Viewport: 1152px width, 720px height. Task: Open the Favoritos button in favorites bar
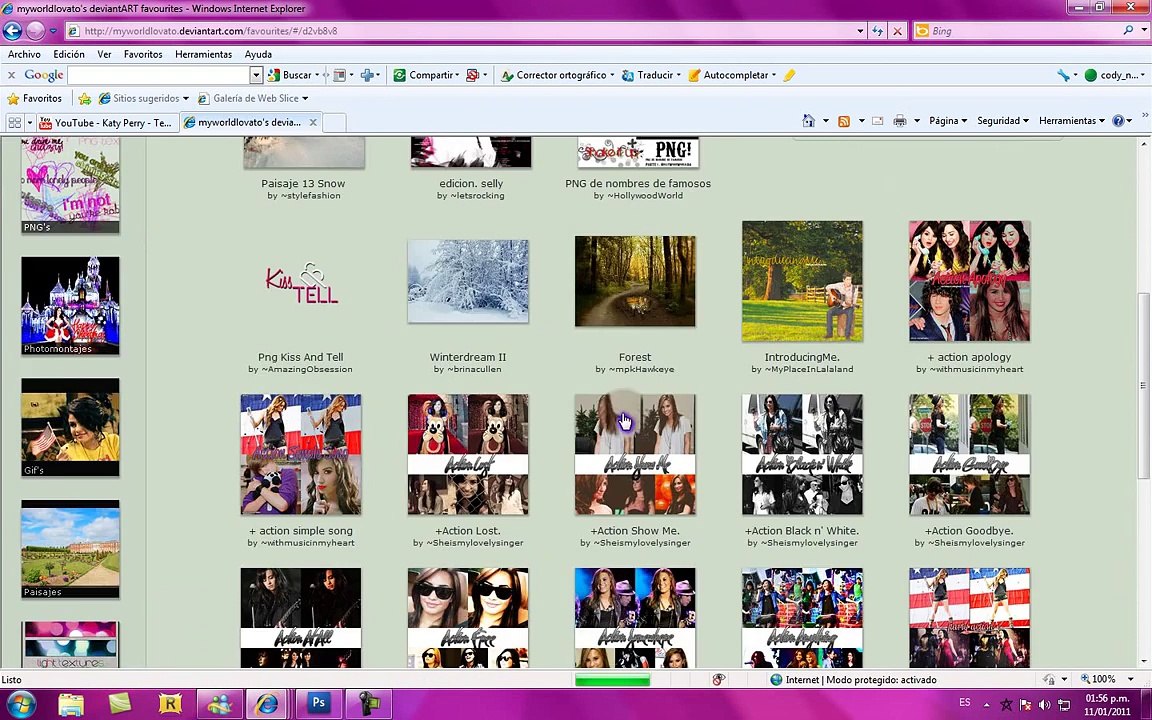click(34, 98)
